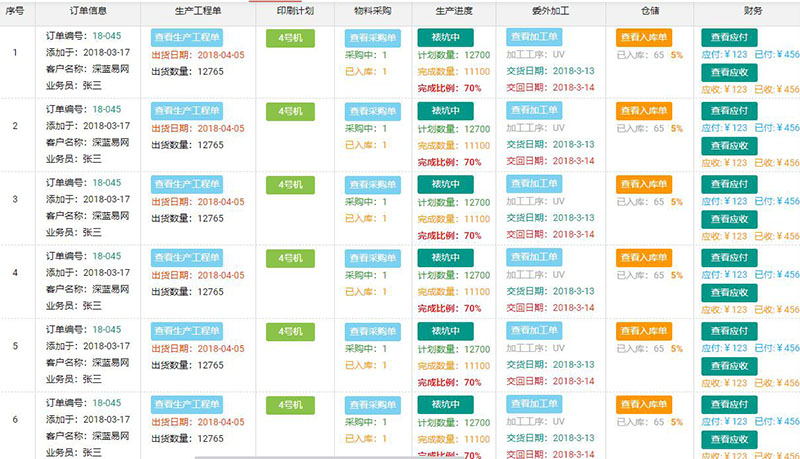Click order number 18-045 in row 4
This screenshot has height=459, width=800.
click(x=107, y=256)
